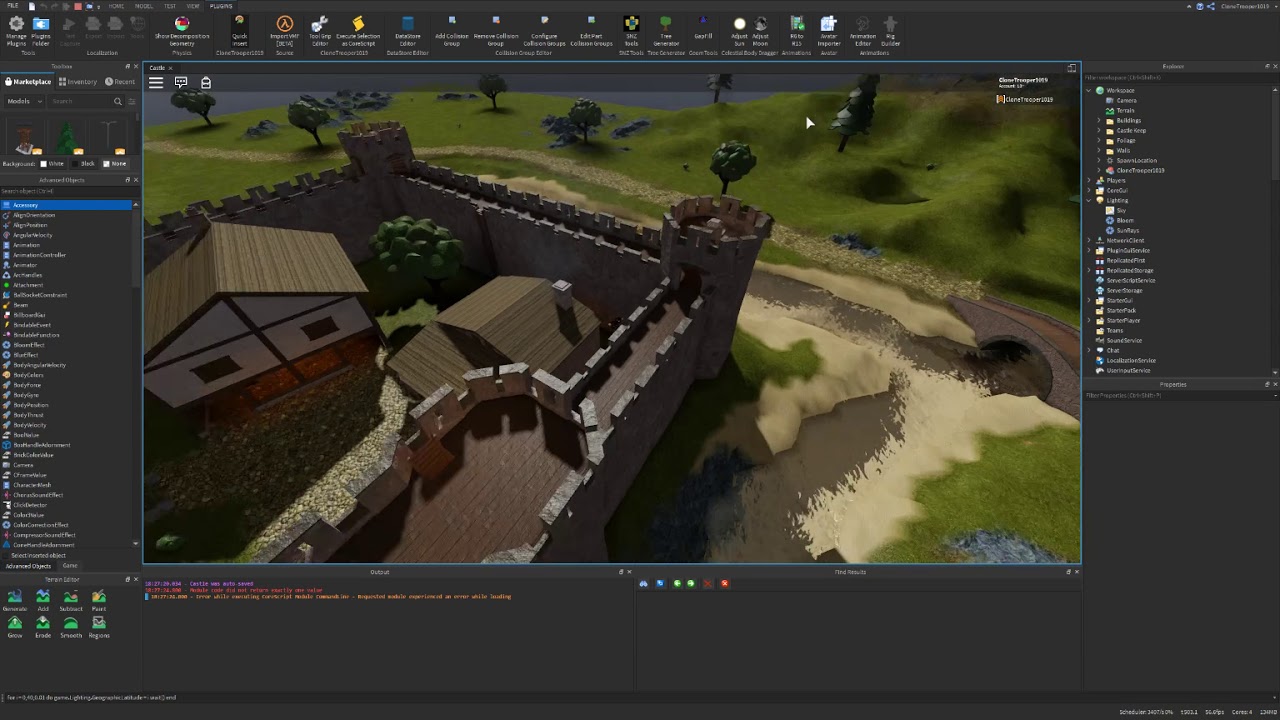This screenshot has height=720, width=1280.
Task: Switch to the HOME ribbon tab
Action: click(x=117, y=6)
